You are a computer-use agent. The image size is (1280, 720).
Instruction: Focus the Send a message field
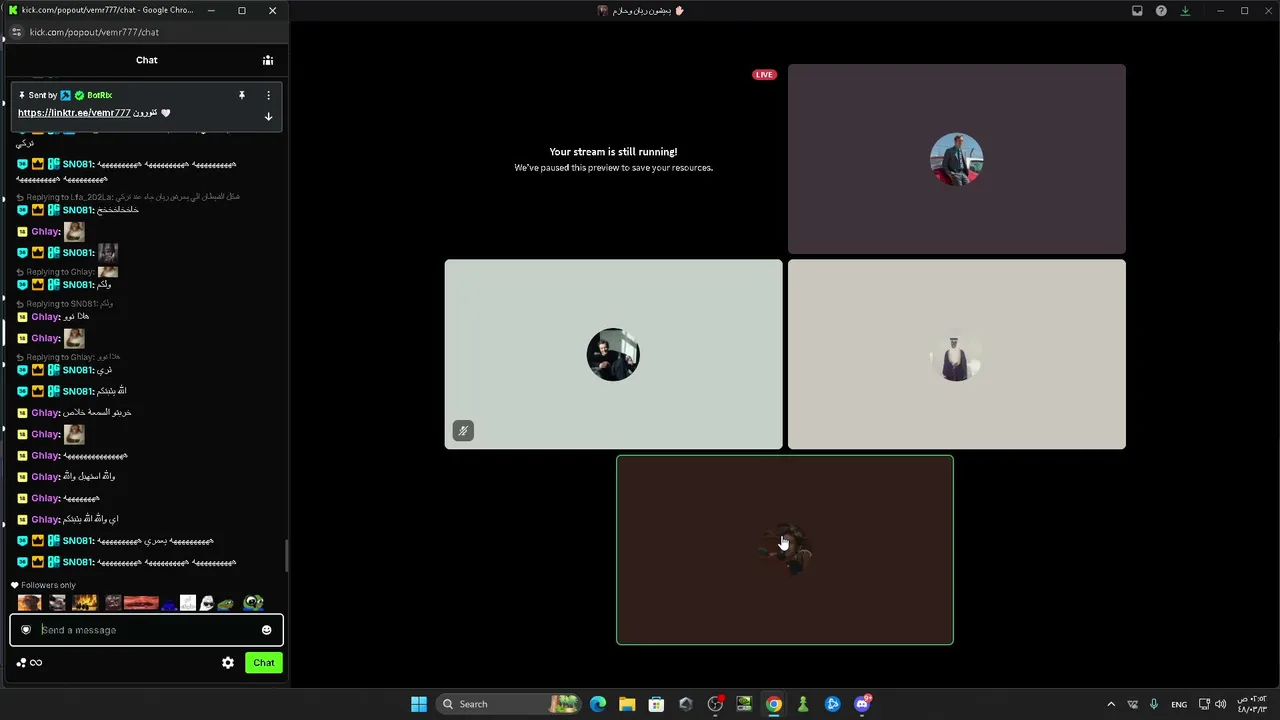[147, 630]
